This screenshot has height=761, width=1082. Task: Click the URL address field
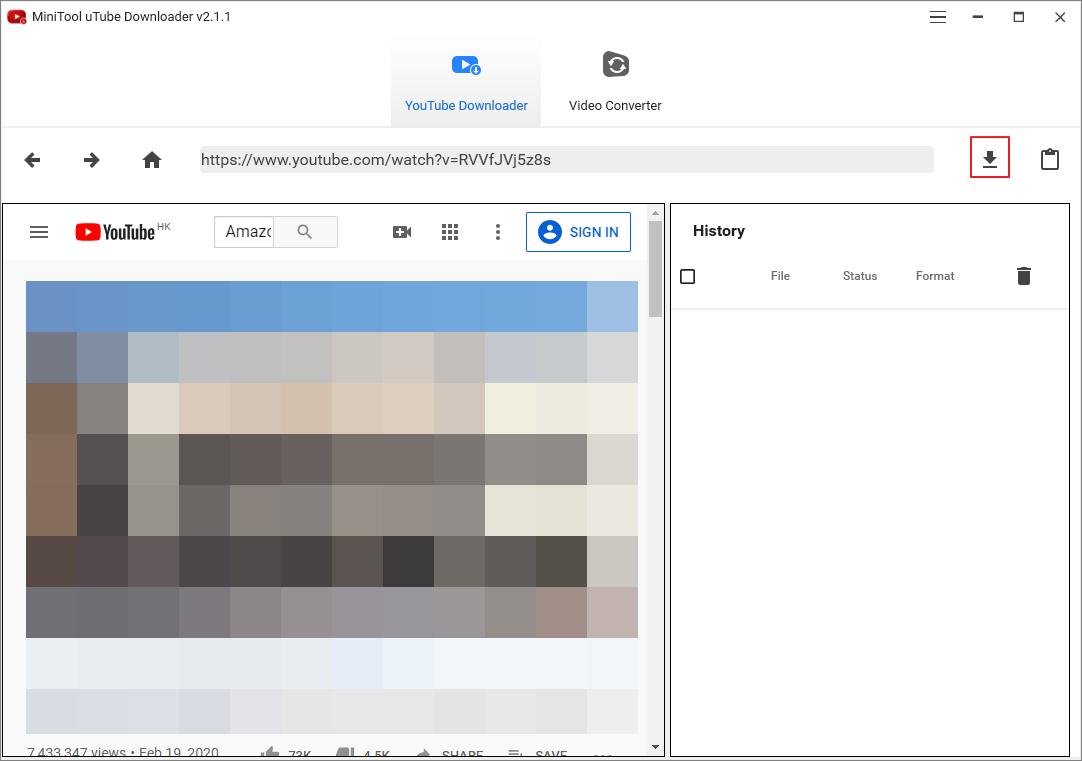567,160
